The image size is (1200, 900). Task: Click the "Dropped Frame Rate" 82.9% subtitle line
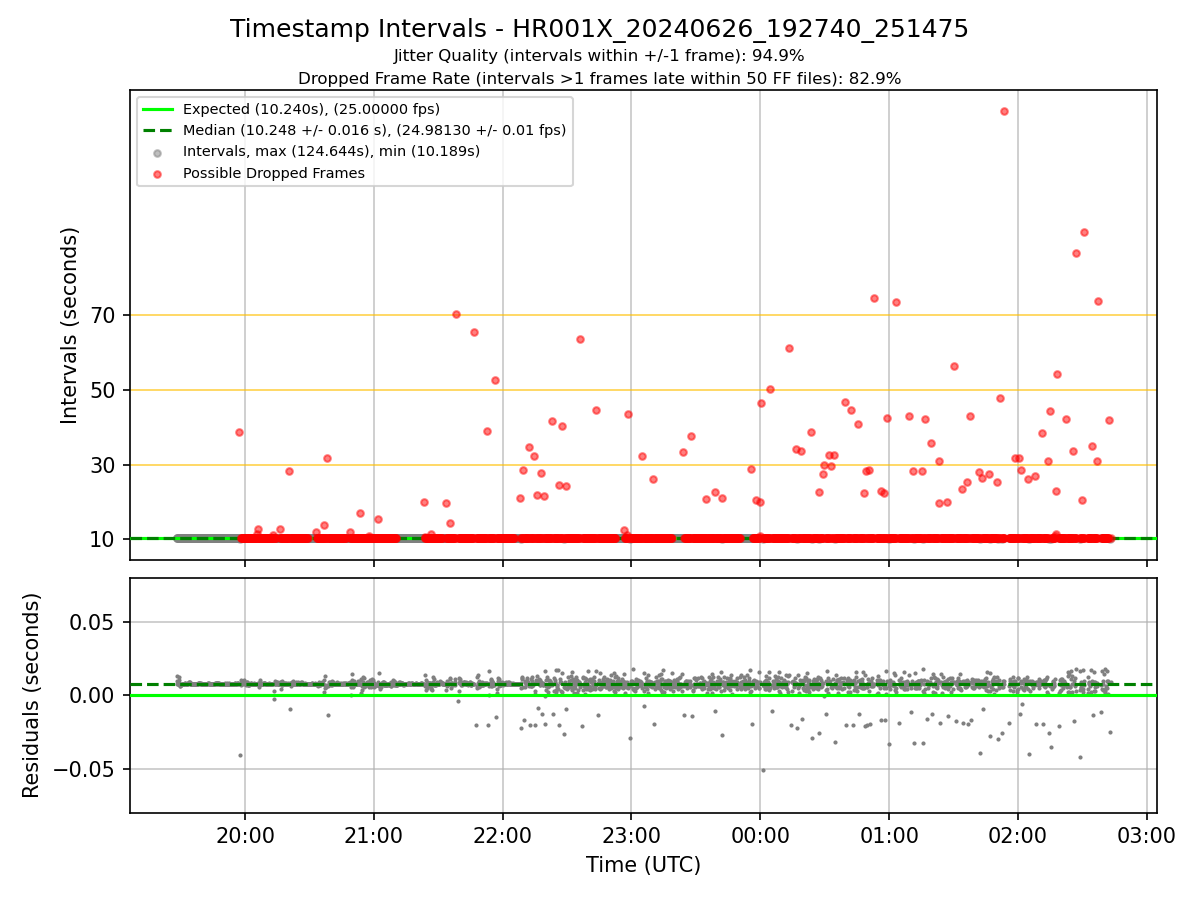[599, 78]
